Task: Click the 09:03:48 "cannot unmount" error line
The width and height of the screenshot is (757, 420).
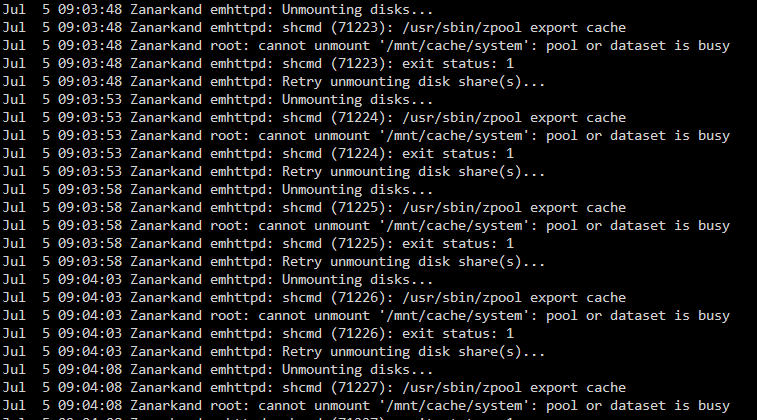Action: (366, 45)
